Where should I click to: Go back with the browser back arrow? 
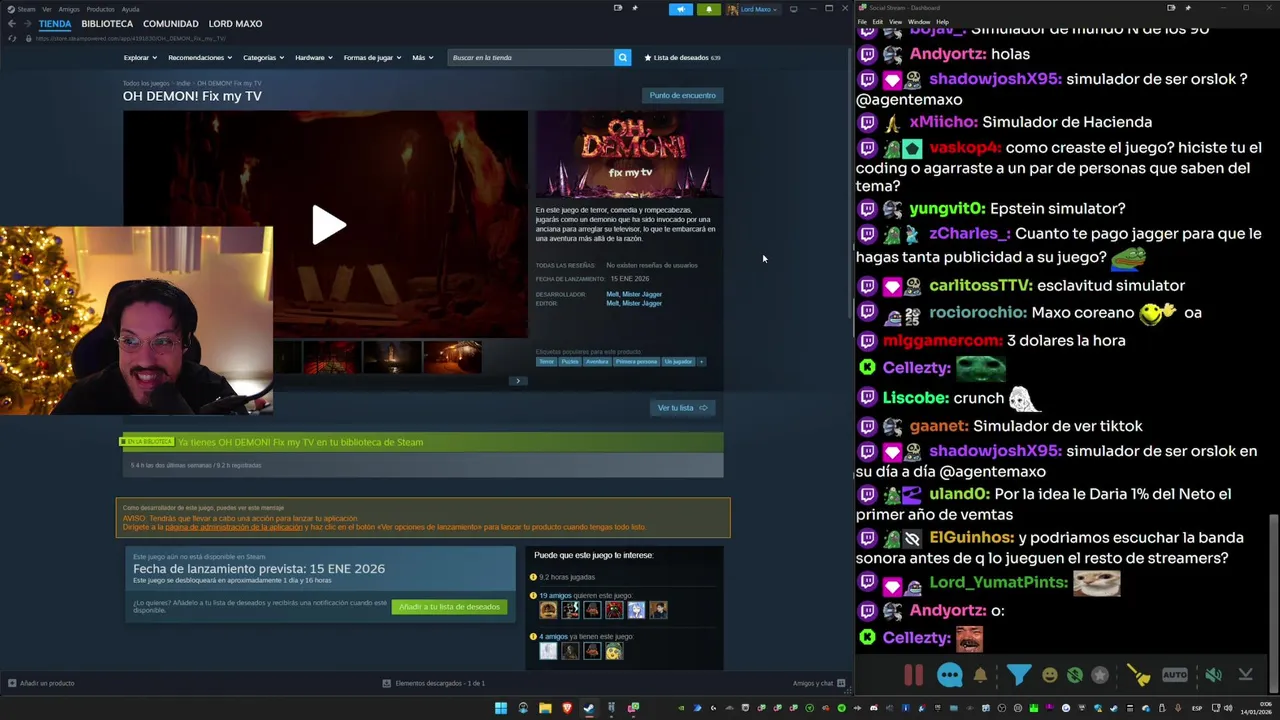click(11, 23)
